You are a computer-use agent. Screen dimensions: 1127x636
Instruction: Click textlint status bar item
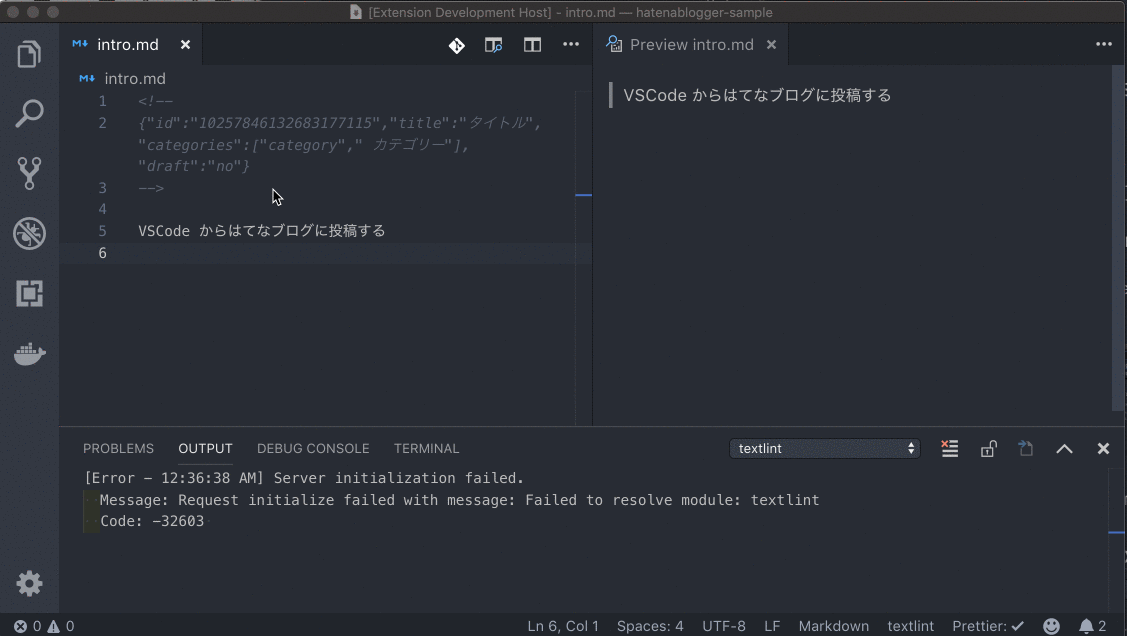(911, 626)
